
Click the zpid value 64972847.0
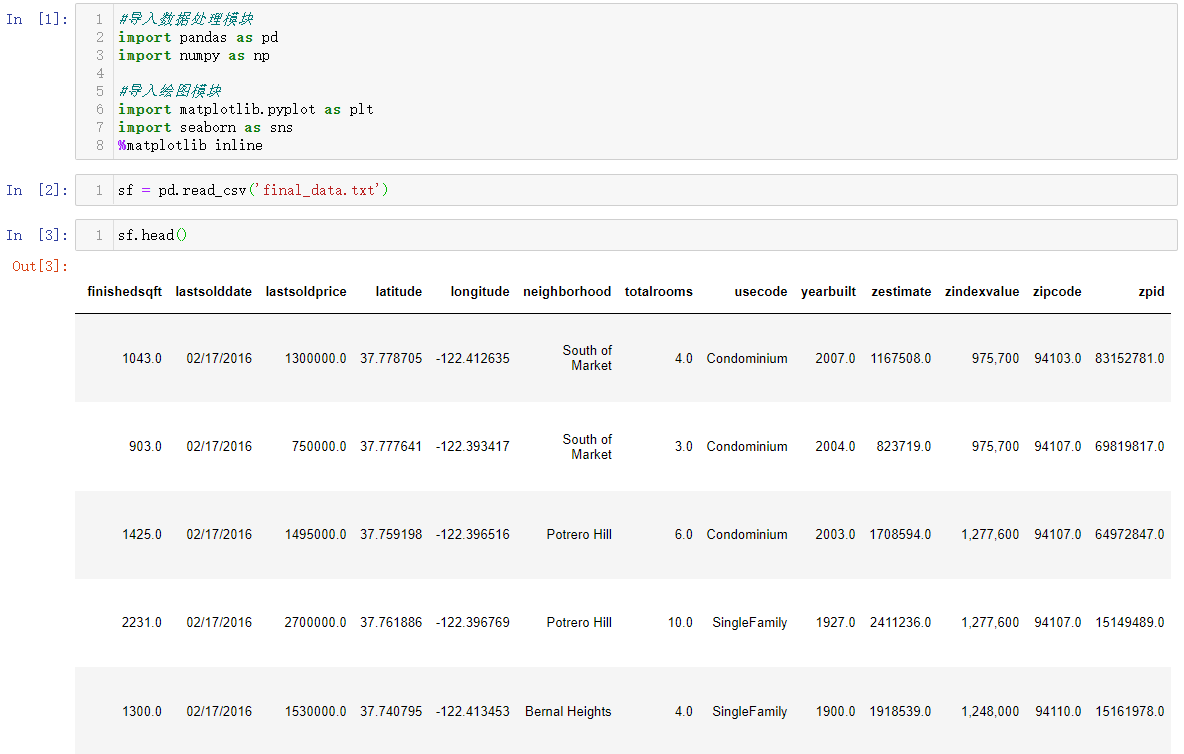(1130, 534)
